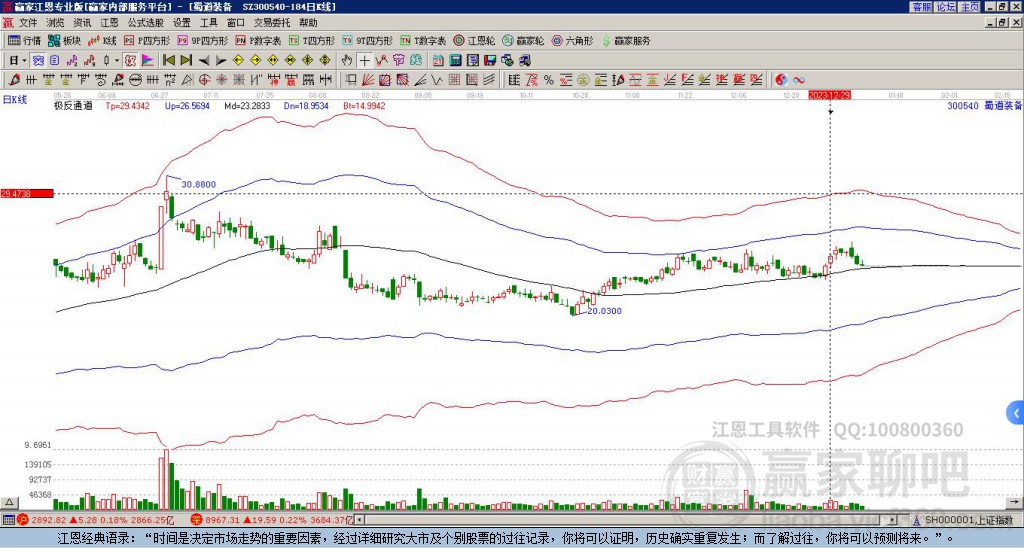Open the 江恩轮 tool
The image size is (1024, 548).
(x=474, y=40)
